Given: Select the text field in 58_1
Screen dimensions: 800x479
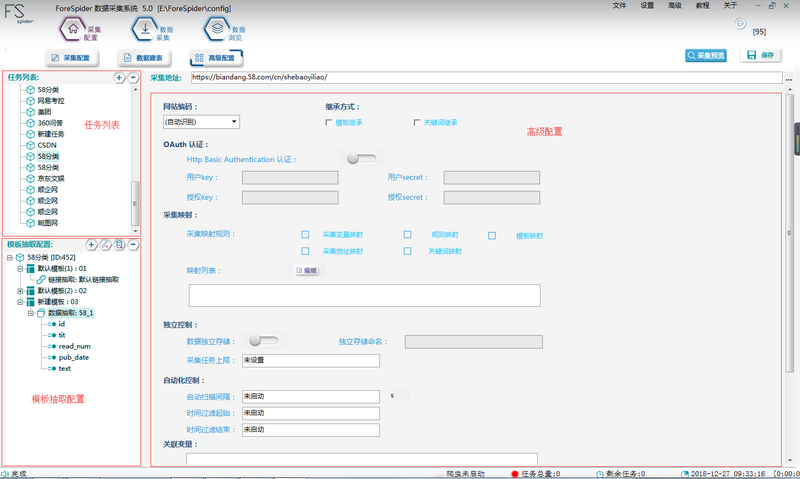Looking at the screenshot, I should (x=64, y=369).
